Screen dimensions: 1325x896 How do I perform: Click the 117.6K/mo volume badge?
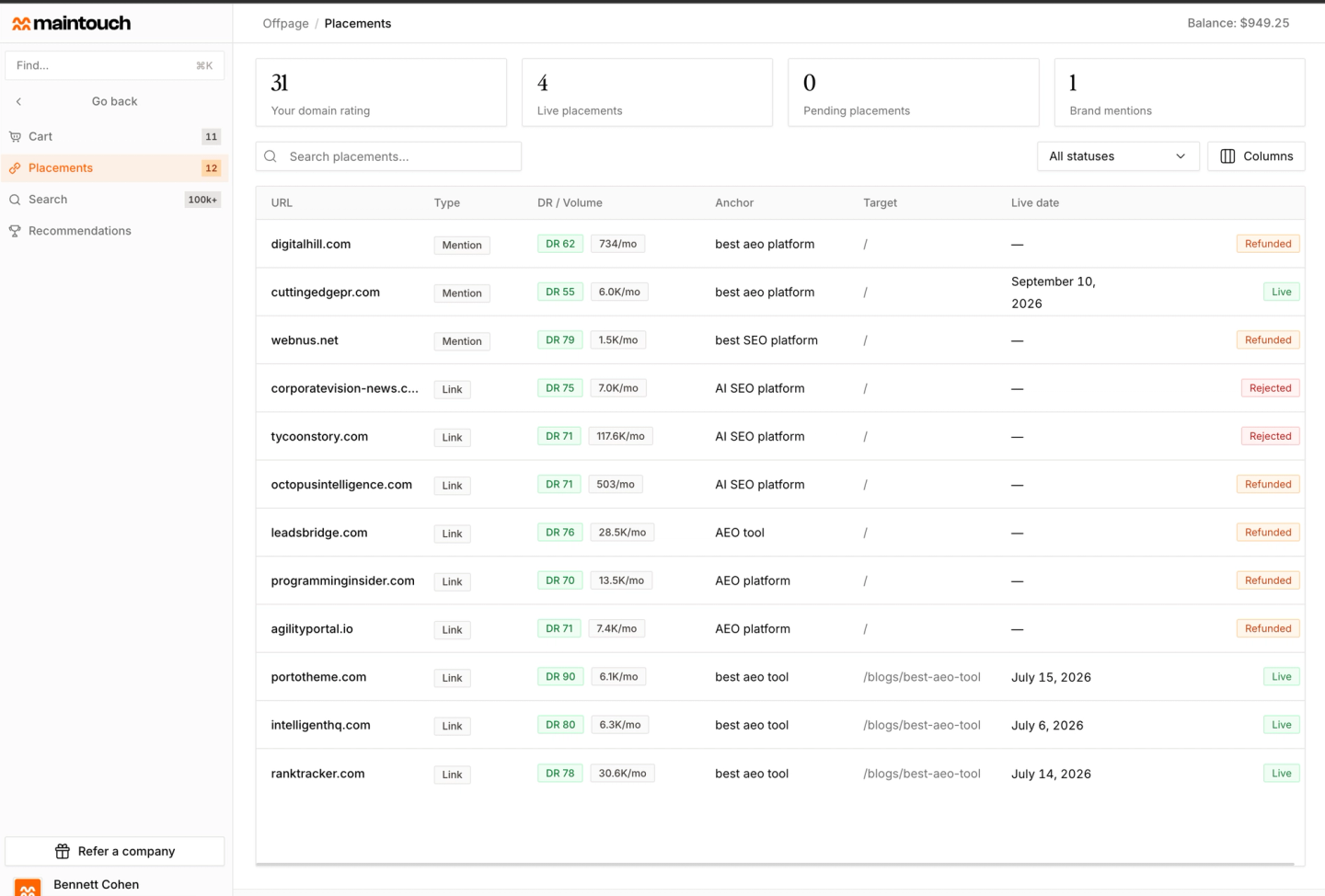click(621, 437)
